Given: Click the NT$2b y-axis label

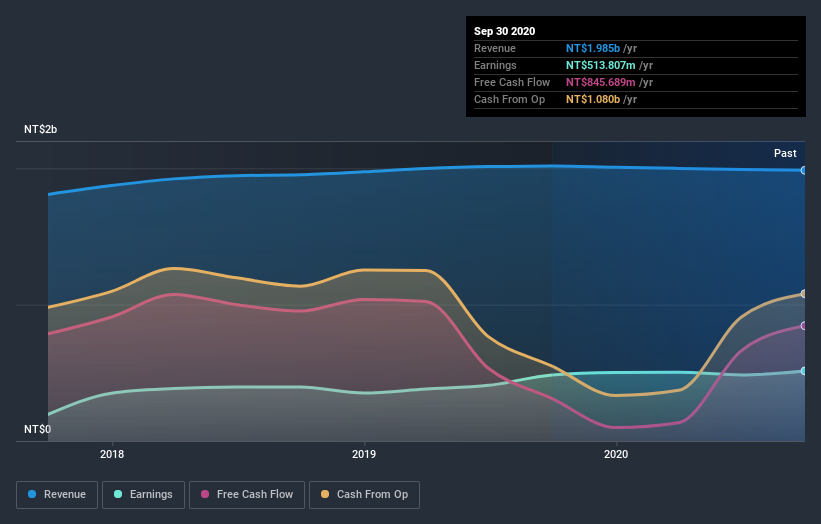Looking at the screenshot, I should click(x=40, y=129).
